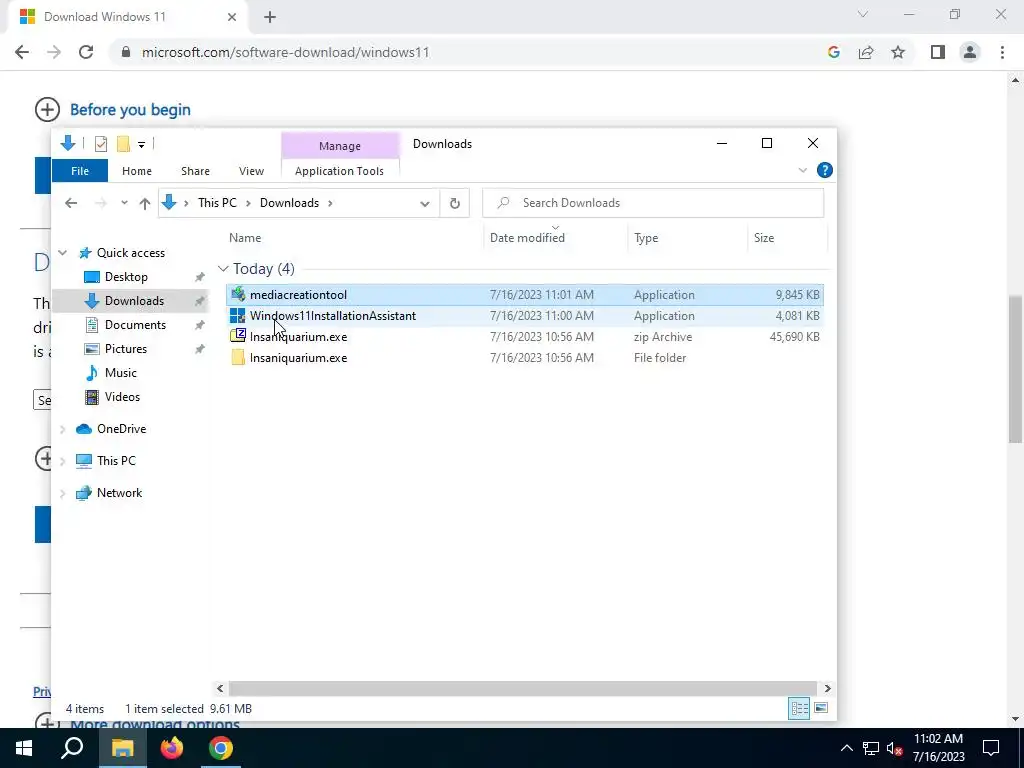Open Desktop from the sidebar
This screenshot has width=1024, height=768.
(x=126, y=277)
